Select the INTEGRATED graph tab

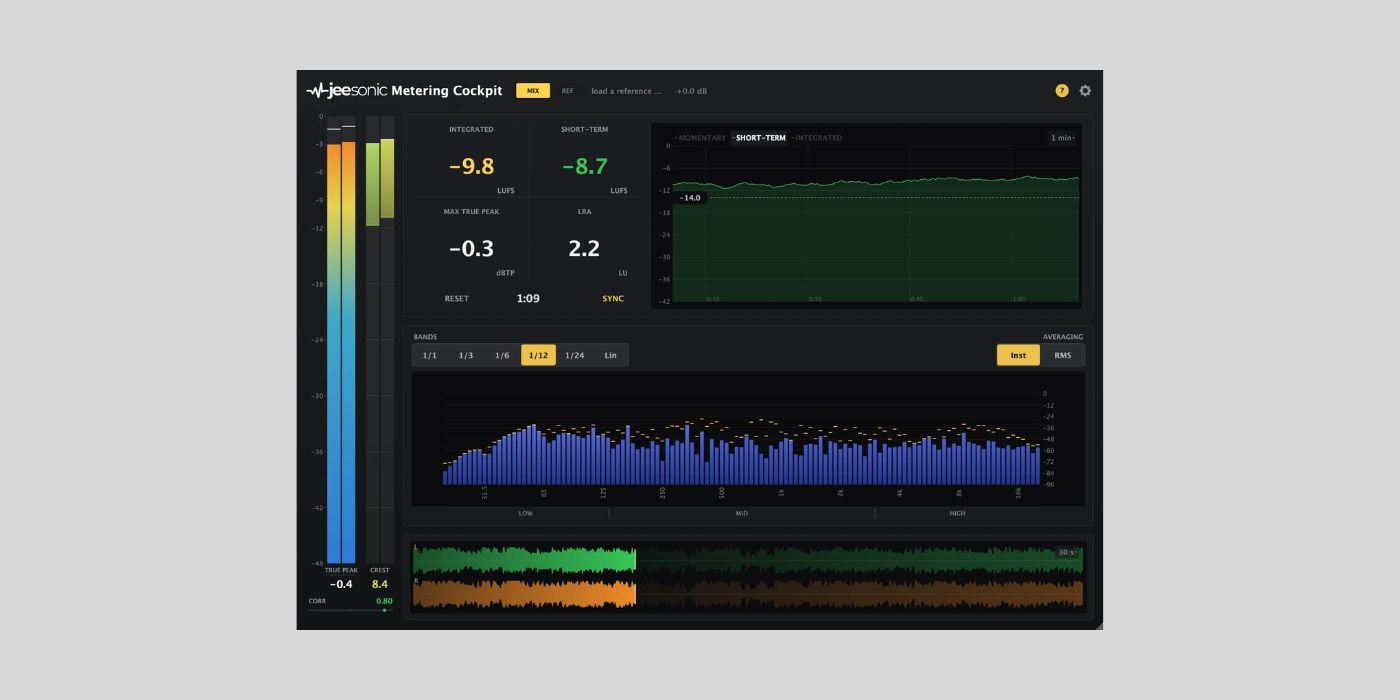pyautogui.click(x=819, y=138)
